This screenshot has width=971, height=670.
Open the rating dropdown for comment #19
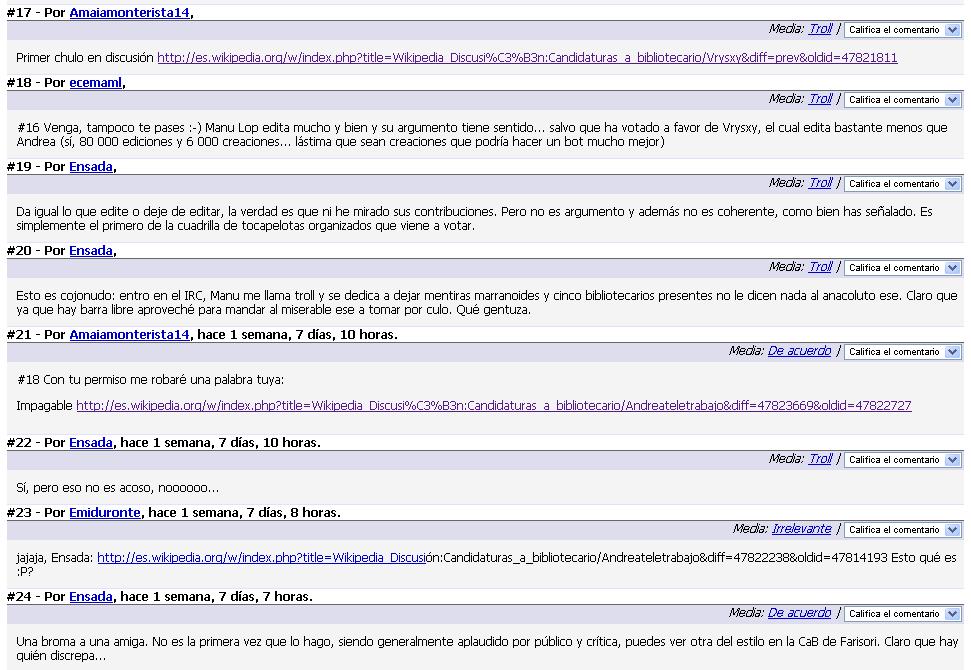903,184
